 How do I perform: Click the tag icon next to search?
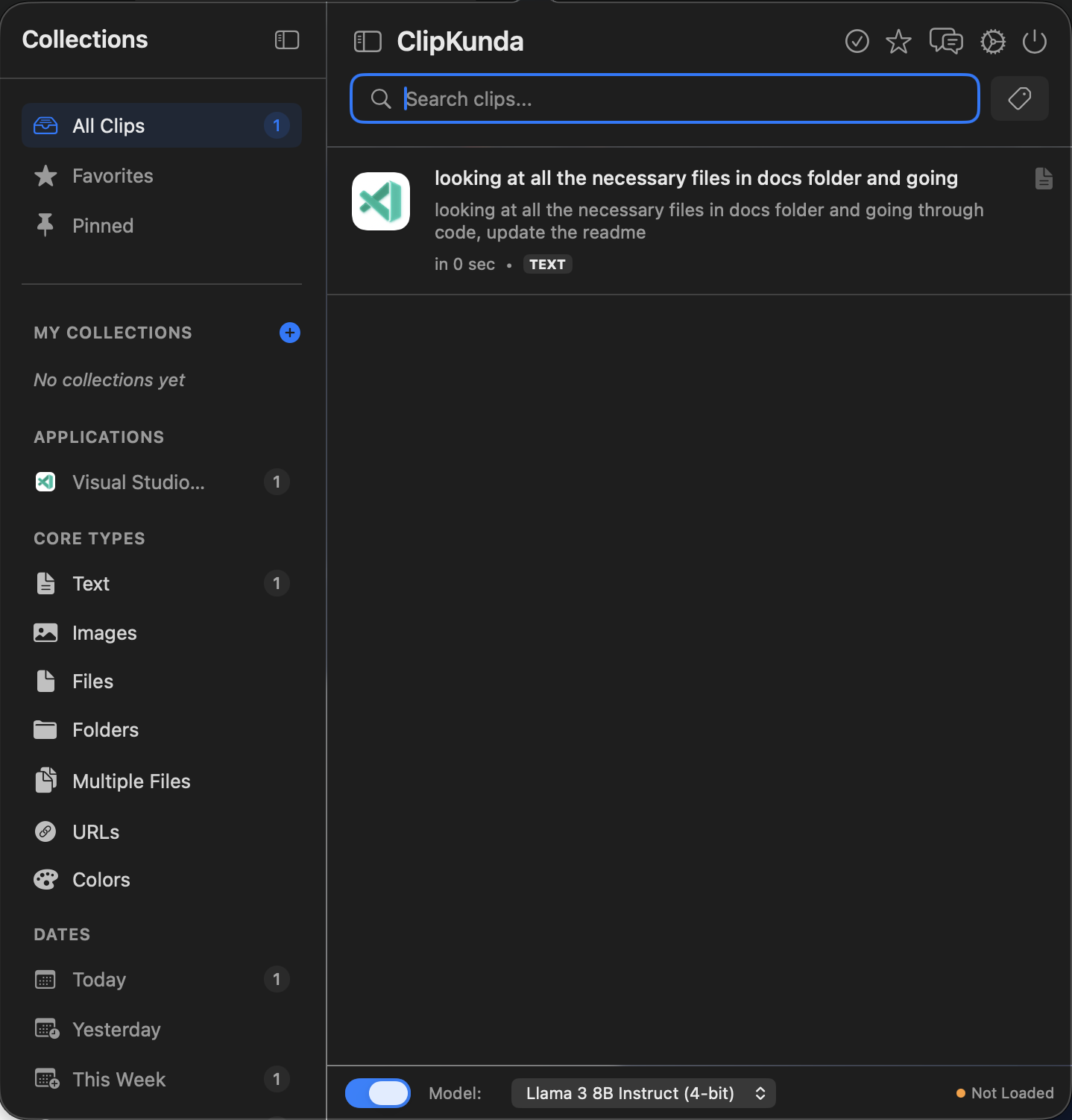[1019, 98]
